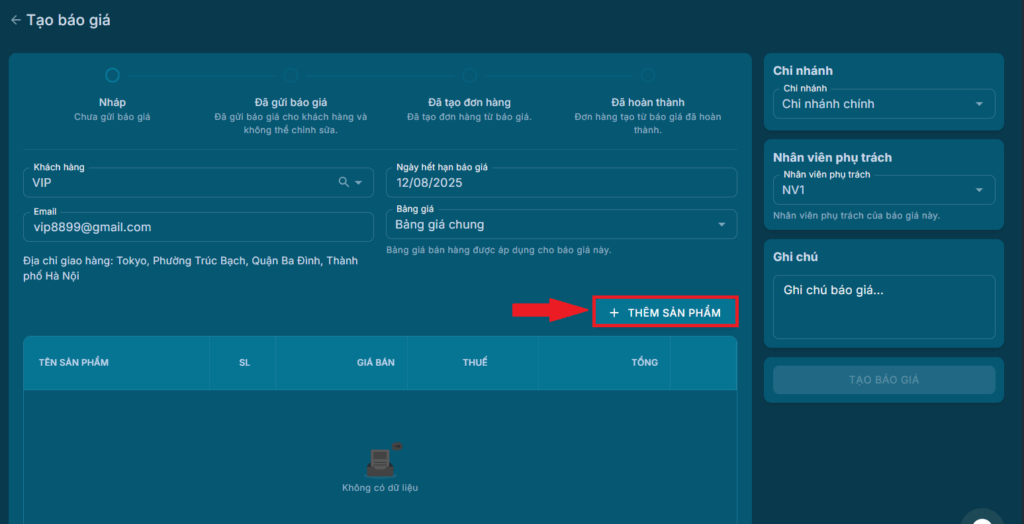
Task: Click the Đã hoàn thành step circle
Action: (x=647, y=75)
